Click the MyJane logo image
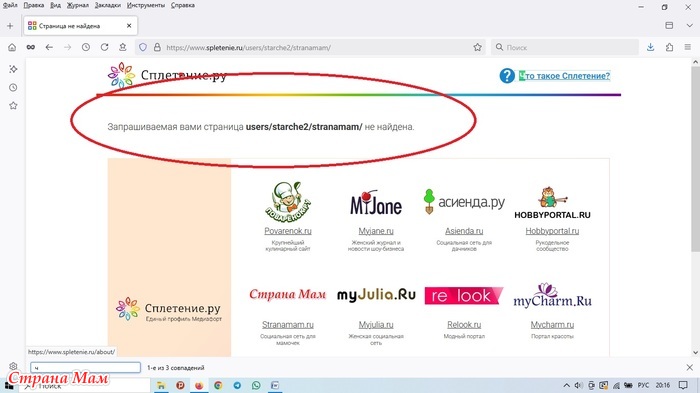Screen dimensions: 700x393 (x=376, y=202)
